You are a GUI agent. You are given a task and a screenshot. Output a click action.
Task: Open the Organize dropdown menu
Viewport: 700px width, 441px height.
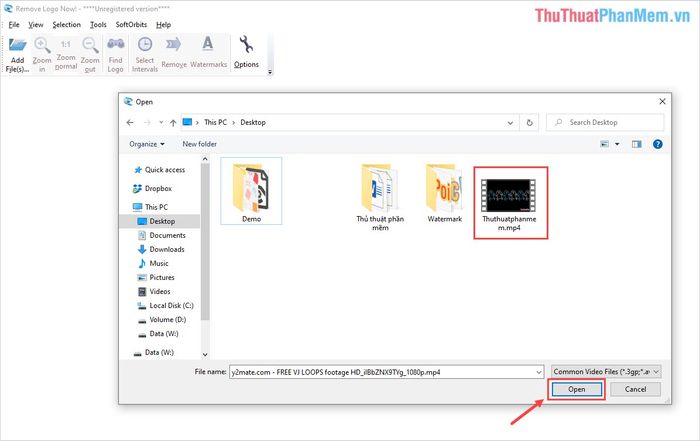pos(147,144)
